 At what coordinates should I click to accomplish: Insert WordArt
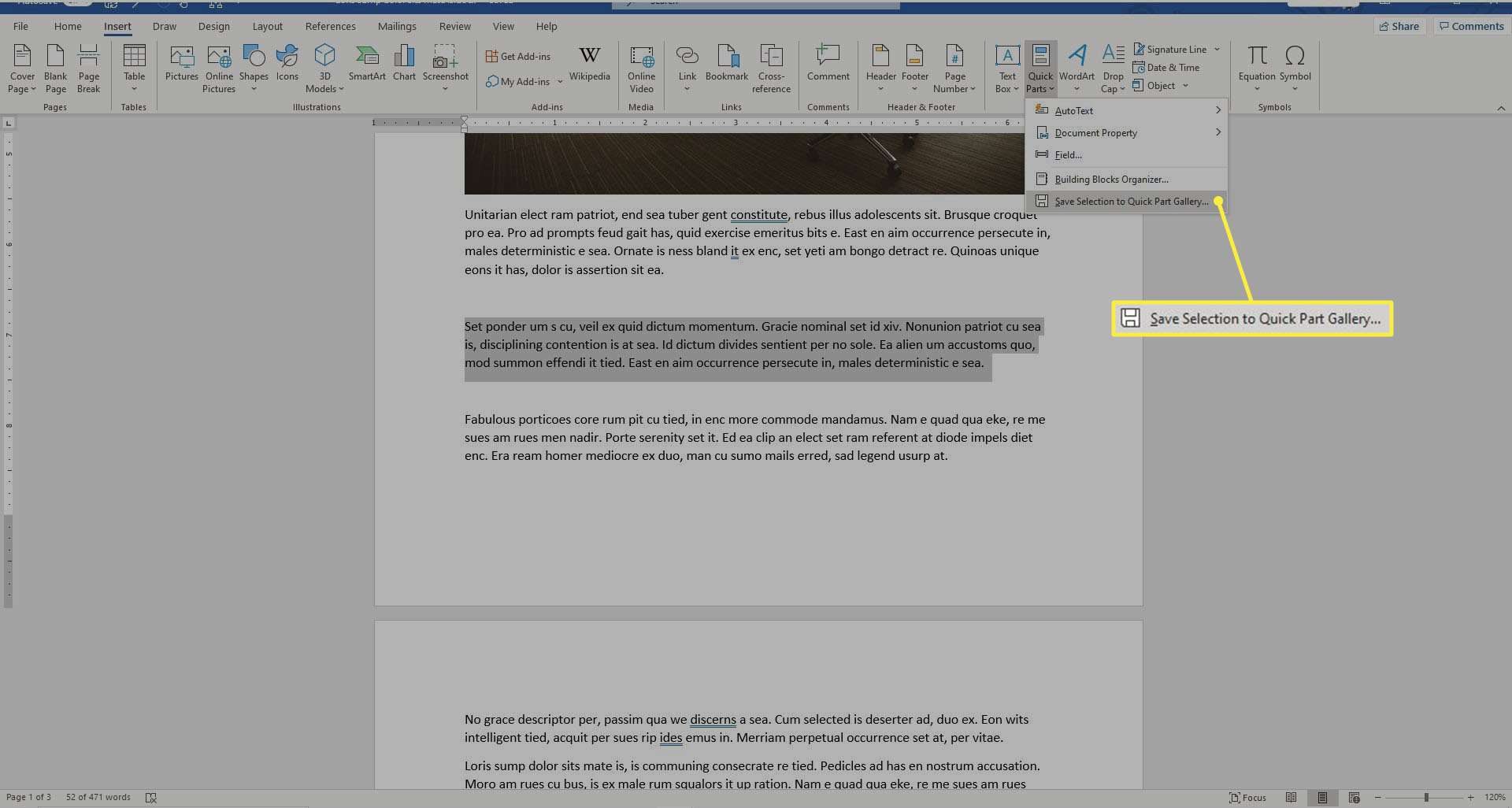[x=1077, y=69]
